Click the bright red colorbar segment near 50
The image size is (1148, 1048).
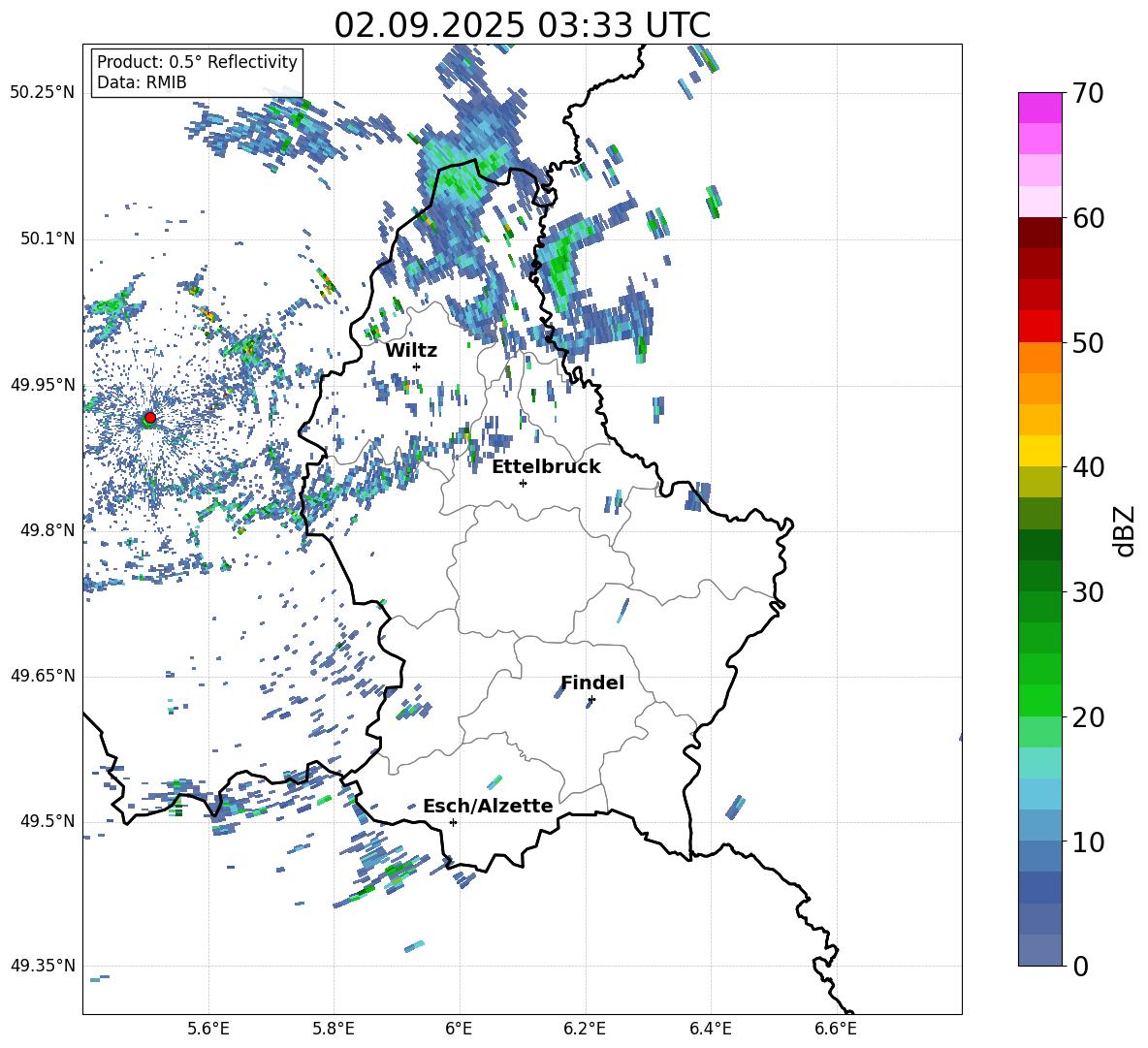click(1040, 327)
